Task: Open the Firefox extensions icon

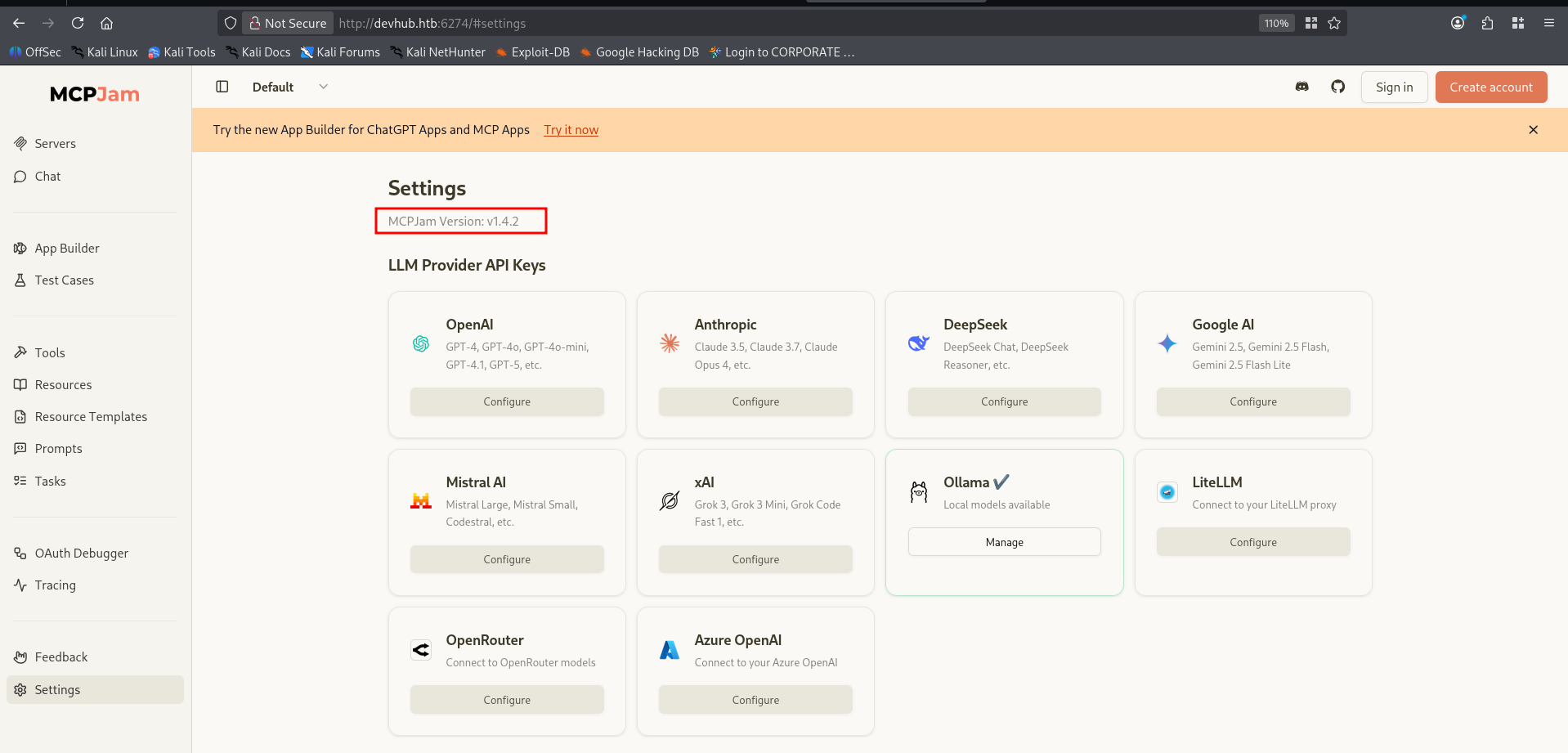Action: tap(1487, 23)
